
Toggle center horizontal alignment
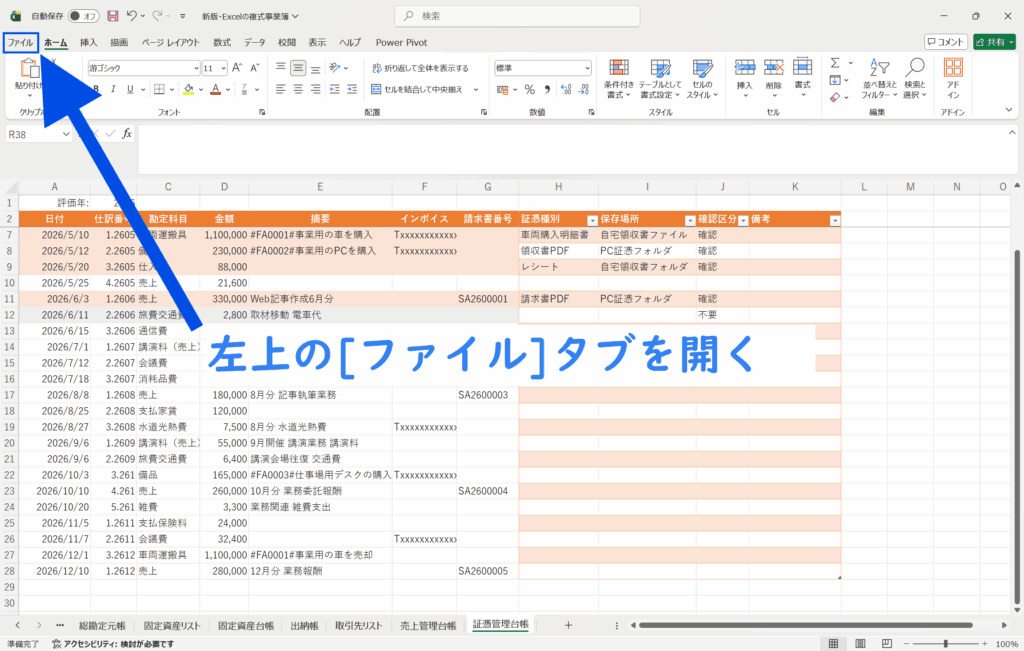coord(298,89)
